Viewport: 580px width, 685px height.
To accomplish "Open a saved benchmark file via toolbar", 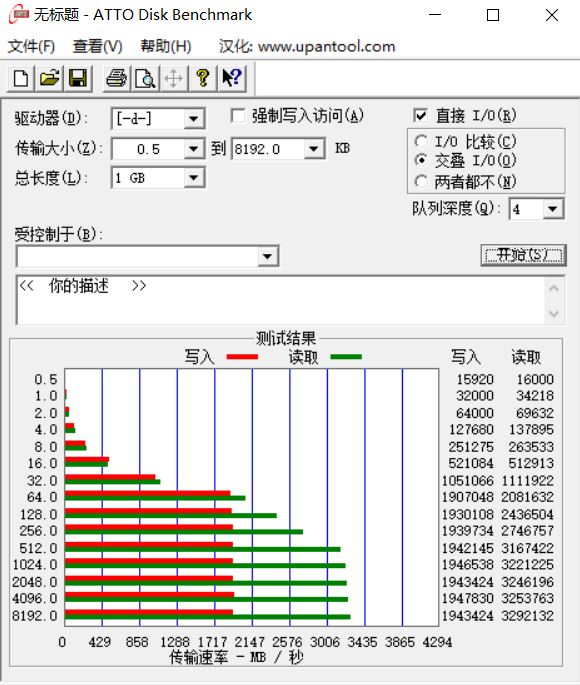I will click(x=49, y=79).
